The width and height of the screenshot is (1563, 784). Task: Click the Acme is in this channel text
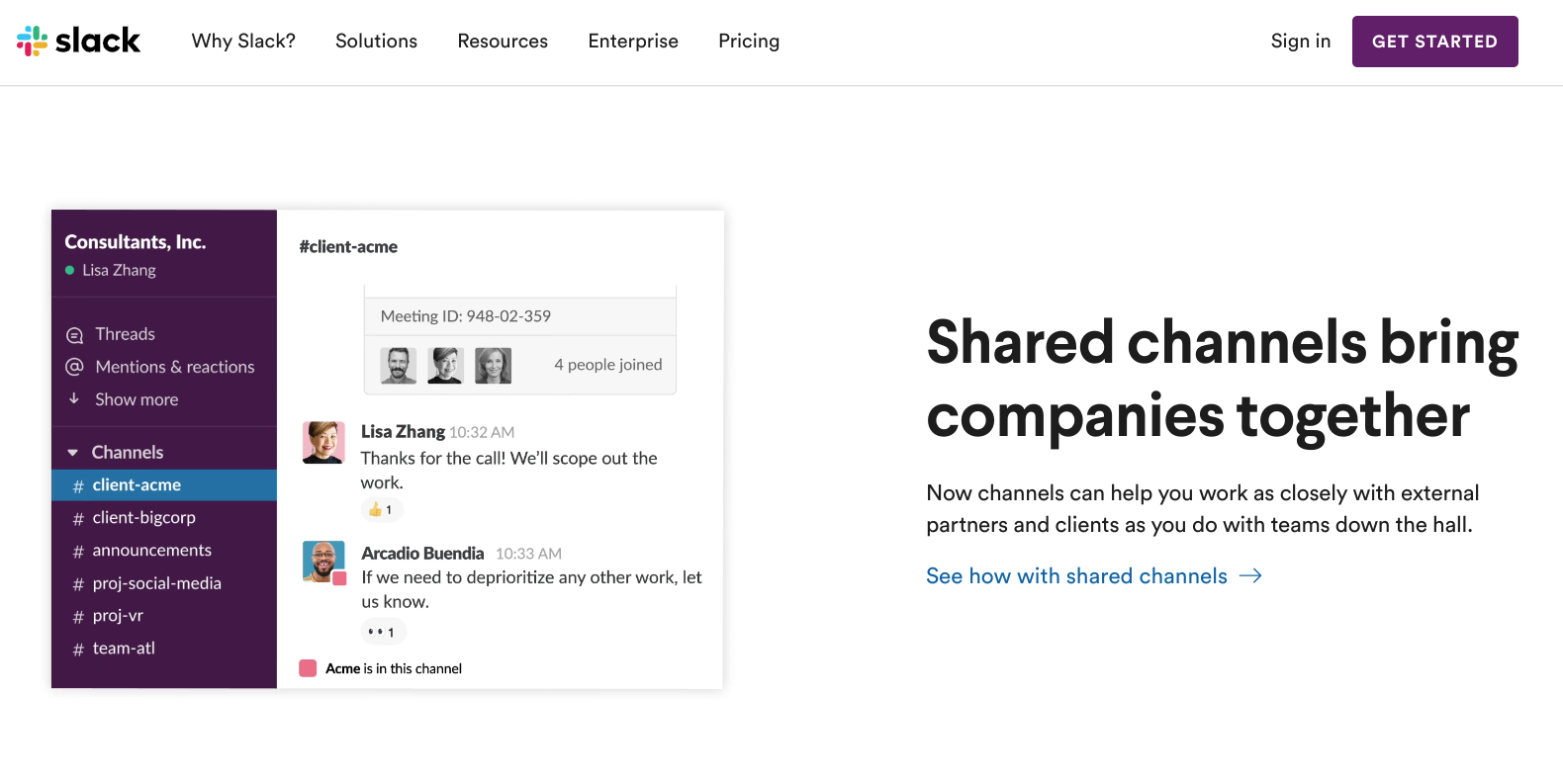coord(394,668)
